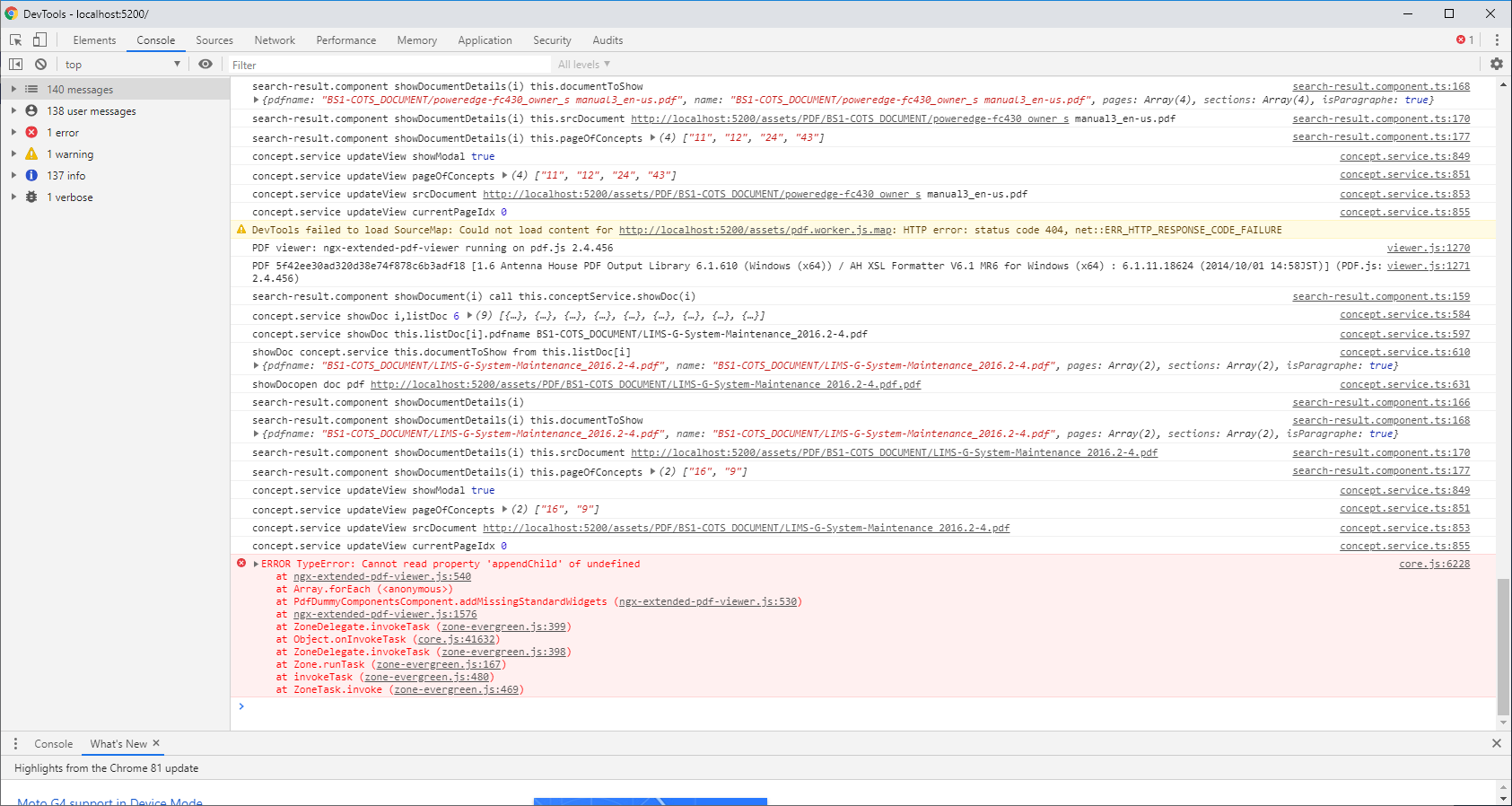Viewport: 1512px width, 806px height.
Task: Switch to the Elements tab
Action: click(94, 40)
